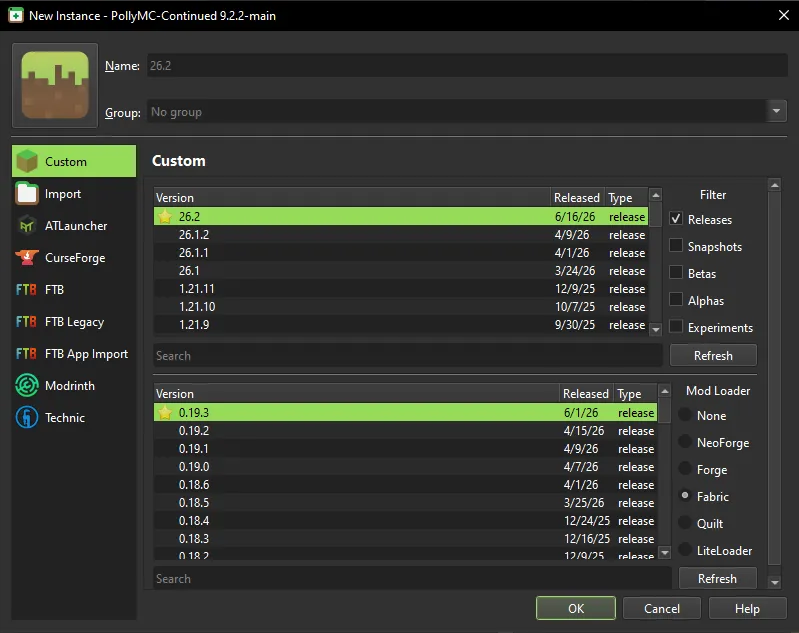Click the Cancel button
799x633 pixels.
[x=661, y=608]
